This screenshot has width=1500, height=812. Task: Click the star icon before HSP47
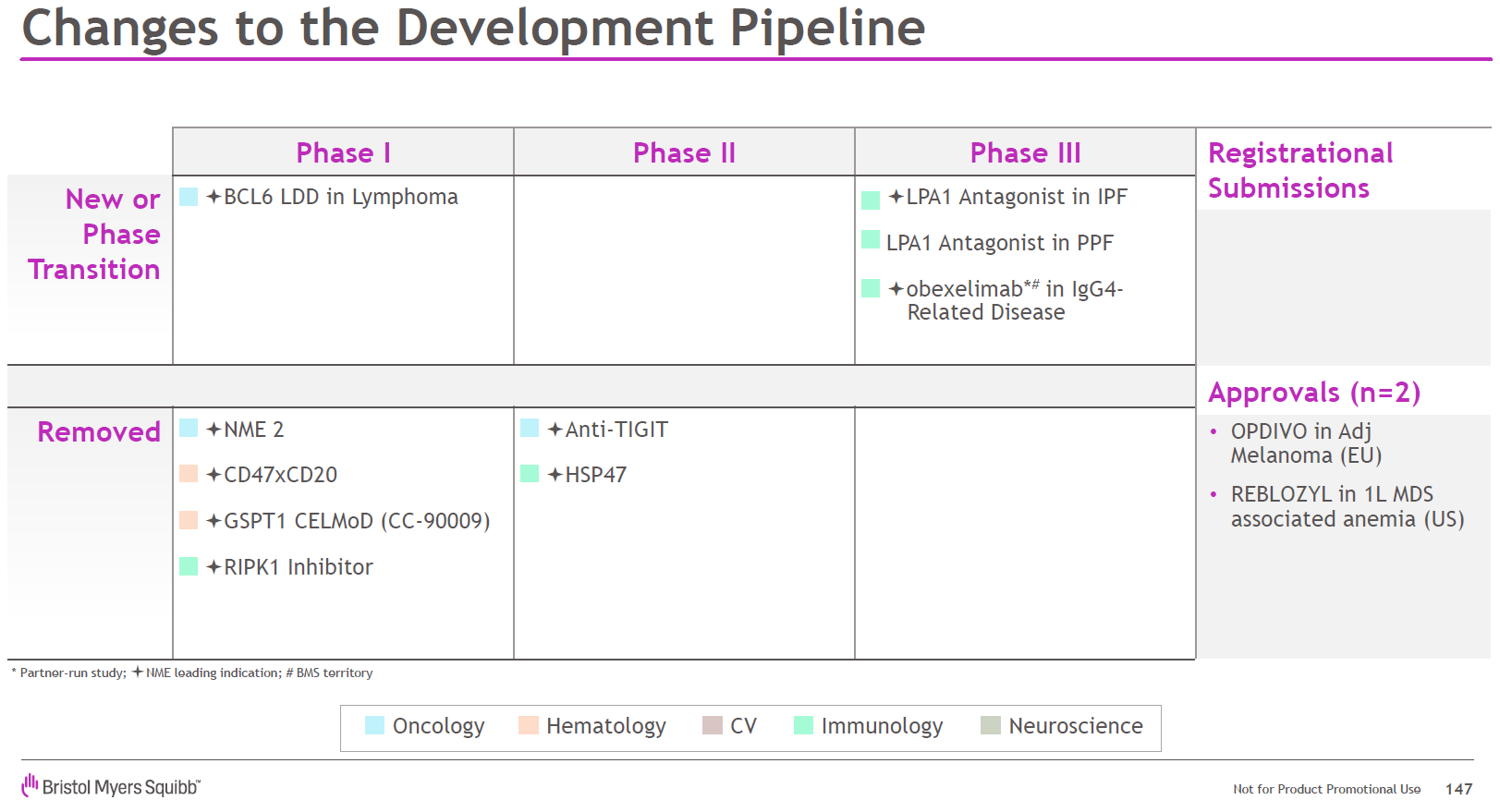click(x=555, y=475)
